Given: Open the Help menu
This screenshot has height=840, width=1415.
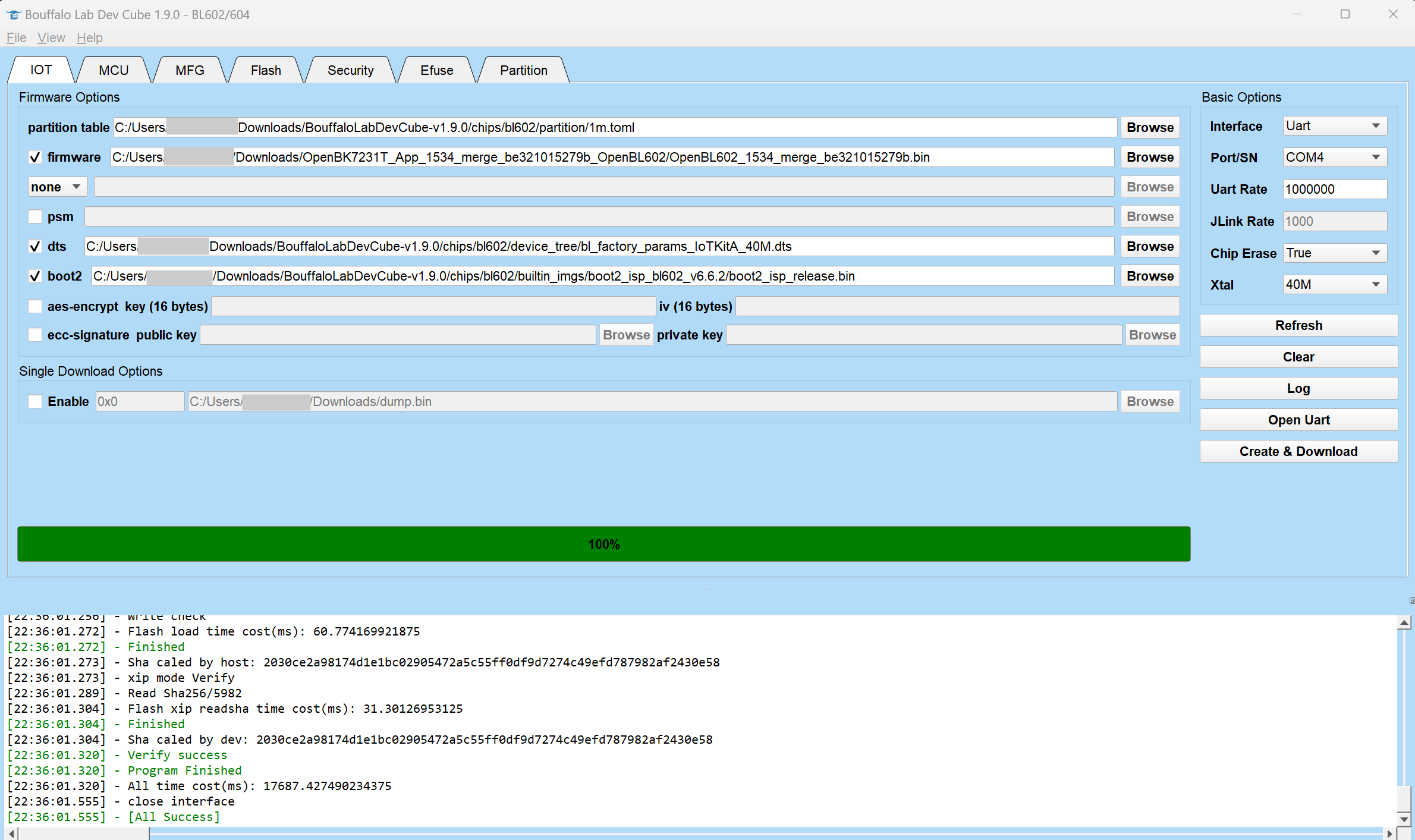Looking at the screenshot, I should (x=90, y=37).
